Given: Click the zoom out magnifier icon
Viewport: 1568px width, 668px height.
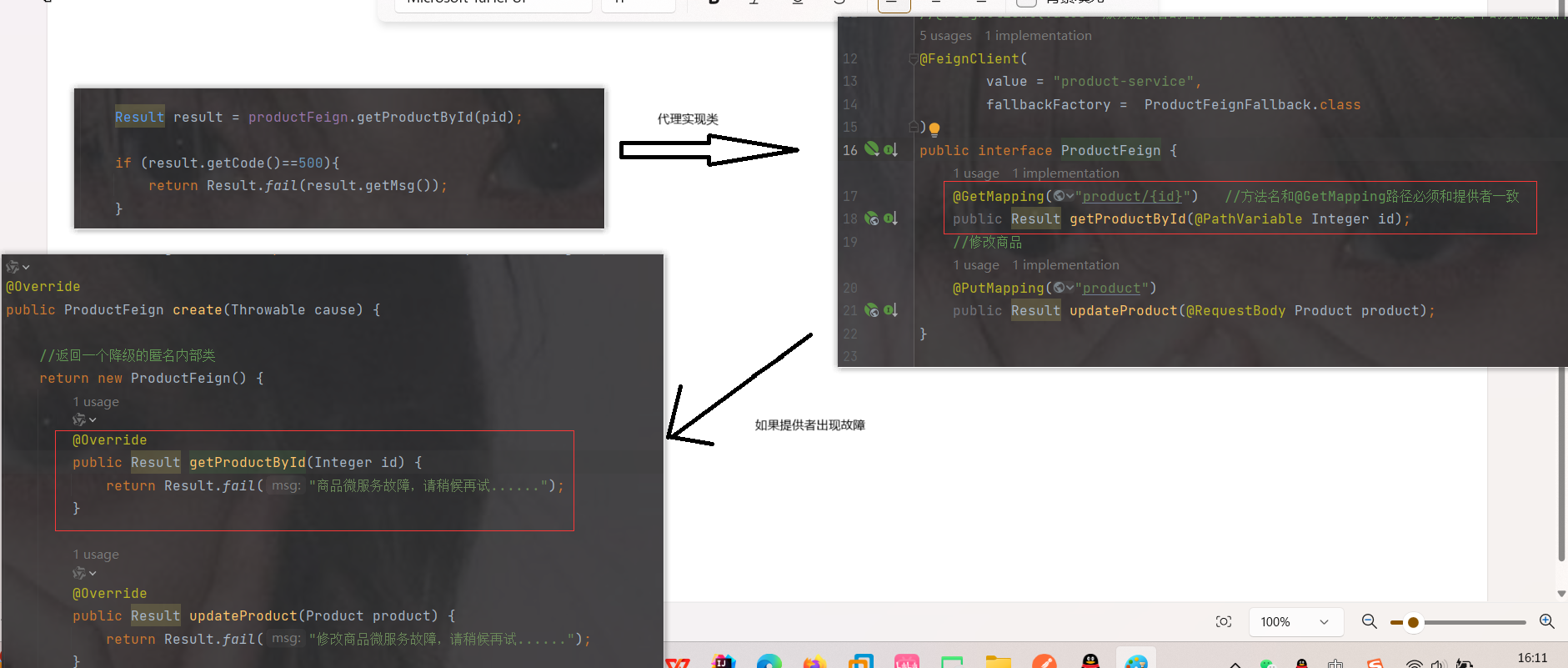Looking at the screenshot, I should [1369, 621].
